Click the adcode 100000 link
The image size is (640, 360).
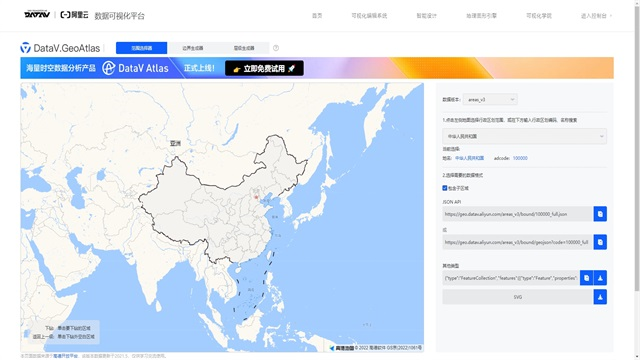[x=520, y=158]
